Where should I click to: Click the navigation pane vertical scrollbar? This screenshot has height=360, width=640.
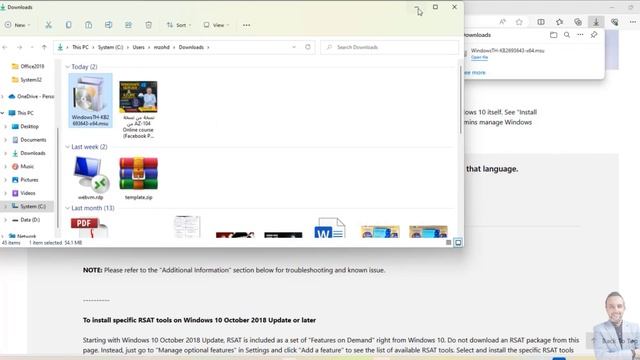(58, 178)
